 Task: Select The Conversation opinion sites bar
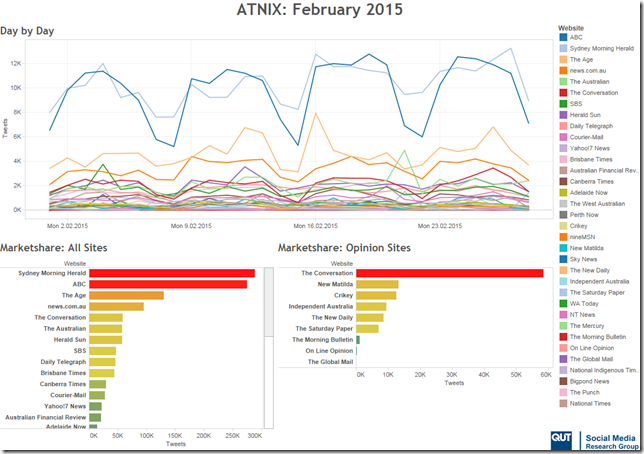coord(450,273)
